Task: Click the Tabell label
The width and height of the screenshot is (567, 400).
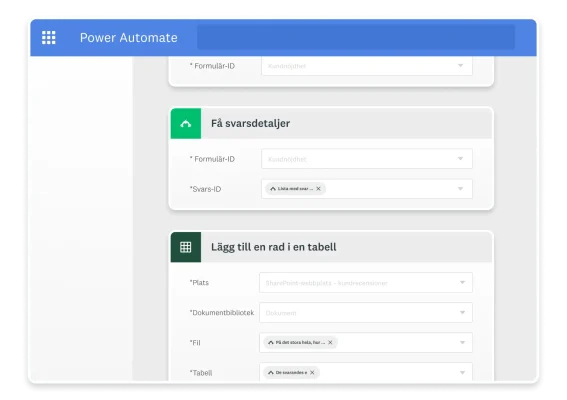Action: [x=201, y=373]
